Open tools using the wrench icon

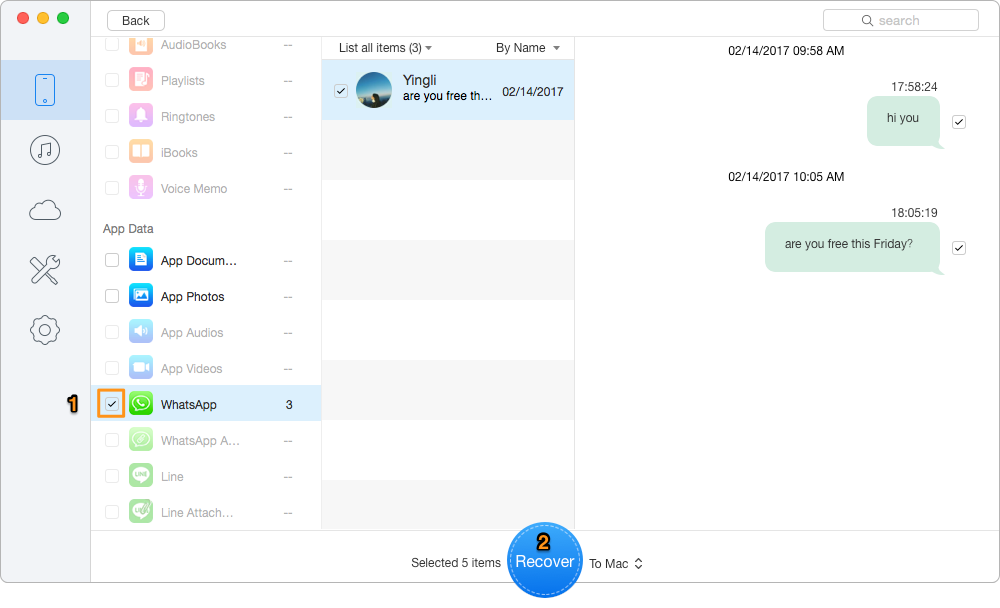(x=45, y=270)
